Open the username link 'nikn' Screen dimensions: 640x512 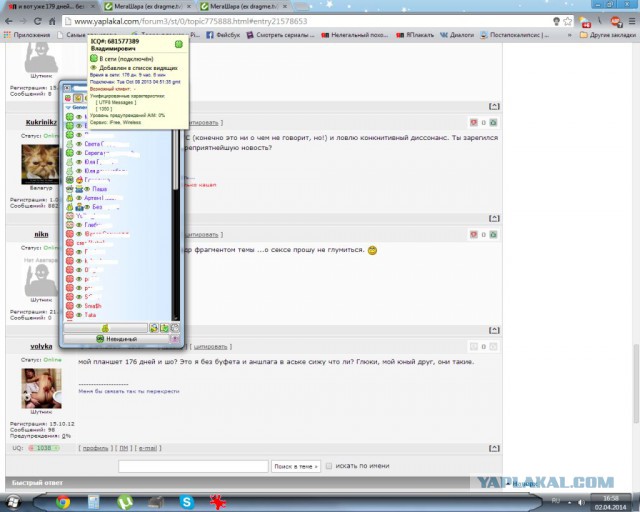[41, 234]
